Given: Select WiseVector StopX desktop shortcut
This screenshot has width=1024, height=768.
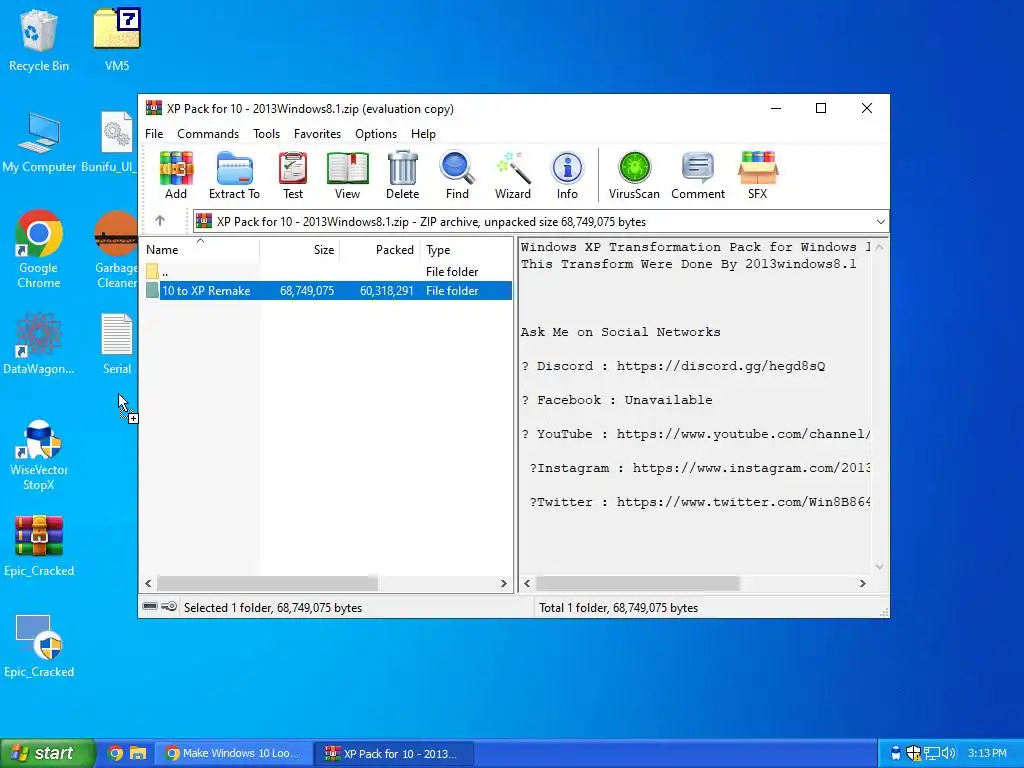Looking at the screenshot, I should tap(39, 455).
